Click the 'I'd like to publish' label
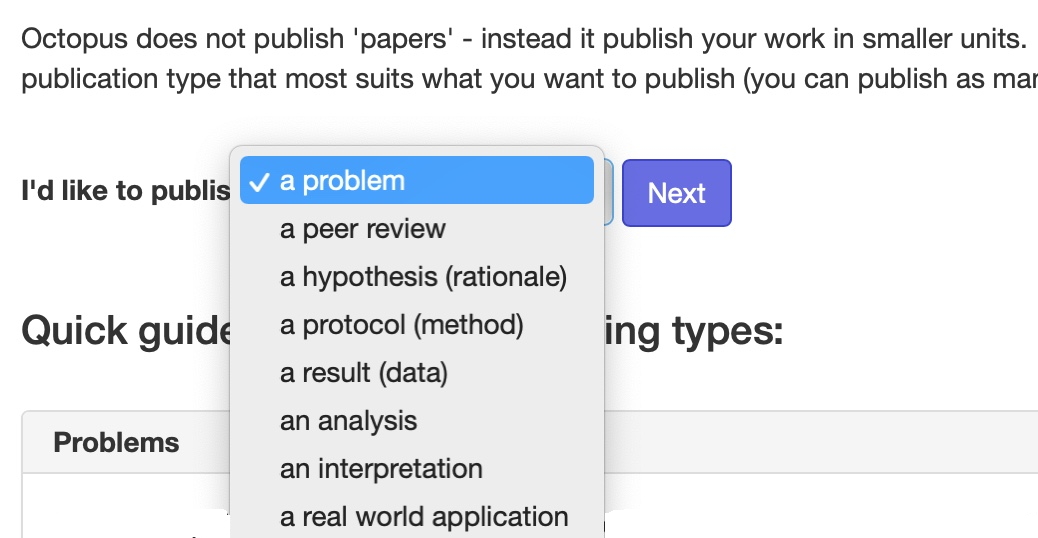 [x=124, y=192]
